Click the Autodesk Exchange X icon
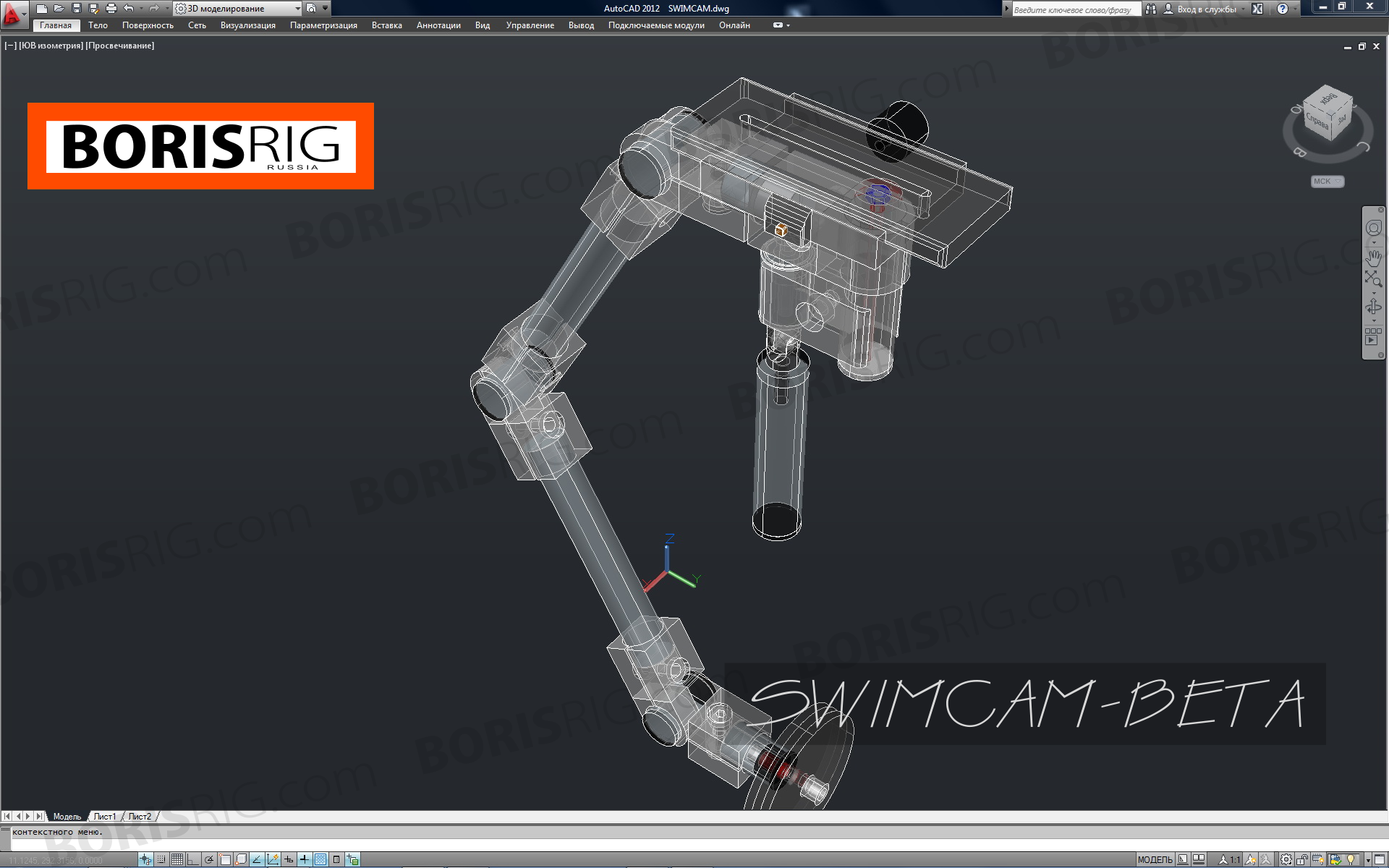Image resolution: width=1389 pixels, height=868 pixels. [1257, 9]
